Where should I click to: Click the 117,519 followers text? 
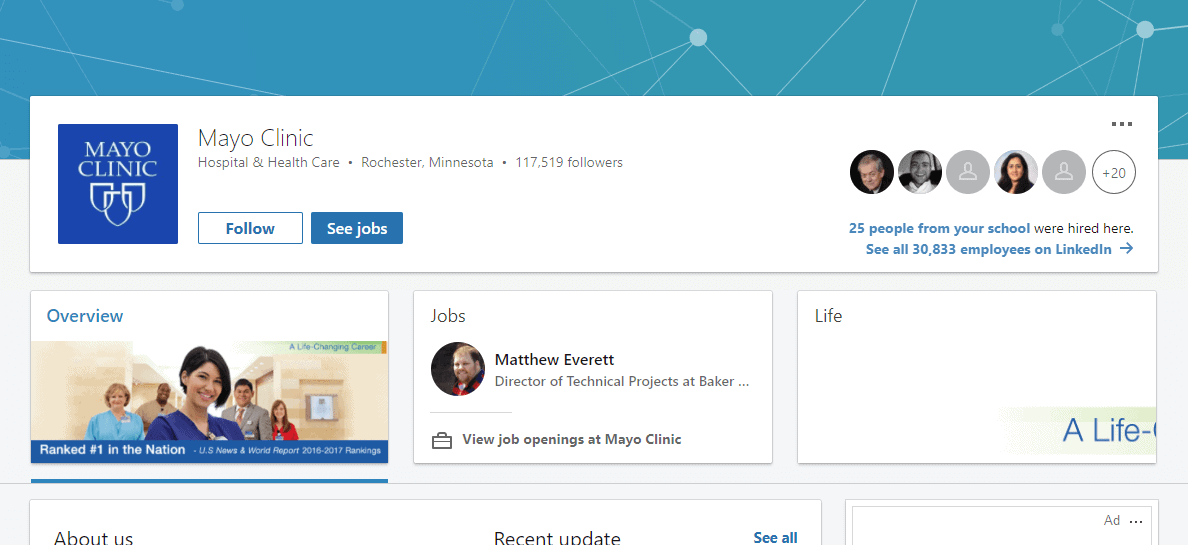tap(569, 162)
